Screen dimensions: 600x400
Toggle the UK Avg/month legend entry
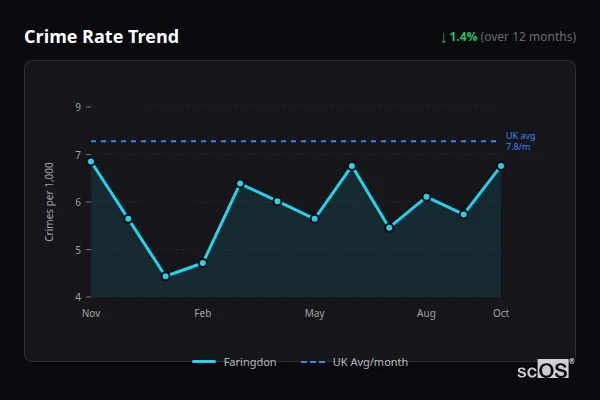coord(354,362)
